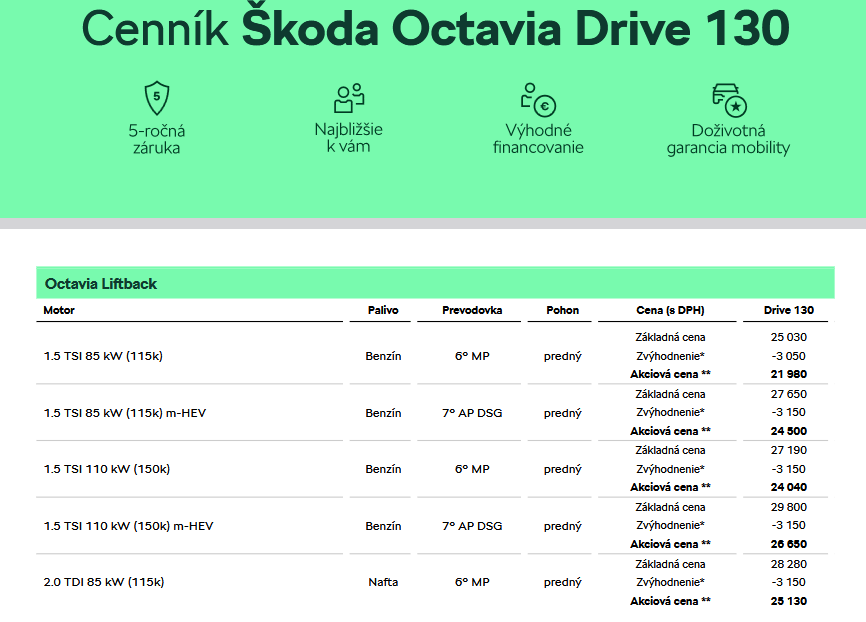Click the action price 24 500
Screen dimensions: 866x622
point(789,431)
